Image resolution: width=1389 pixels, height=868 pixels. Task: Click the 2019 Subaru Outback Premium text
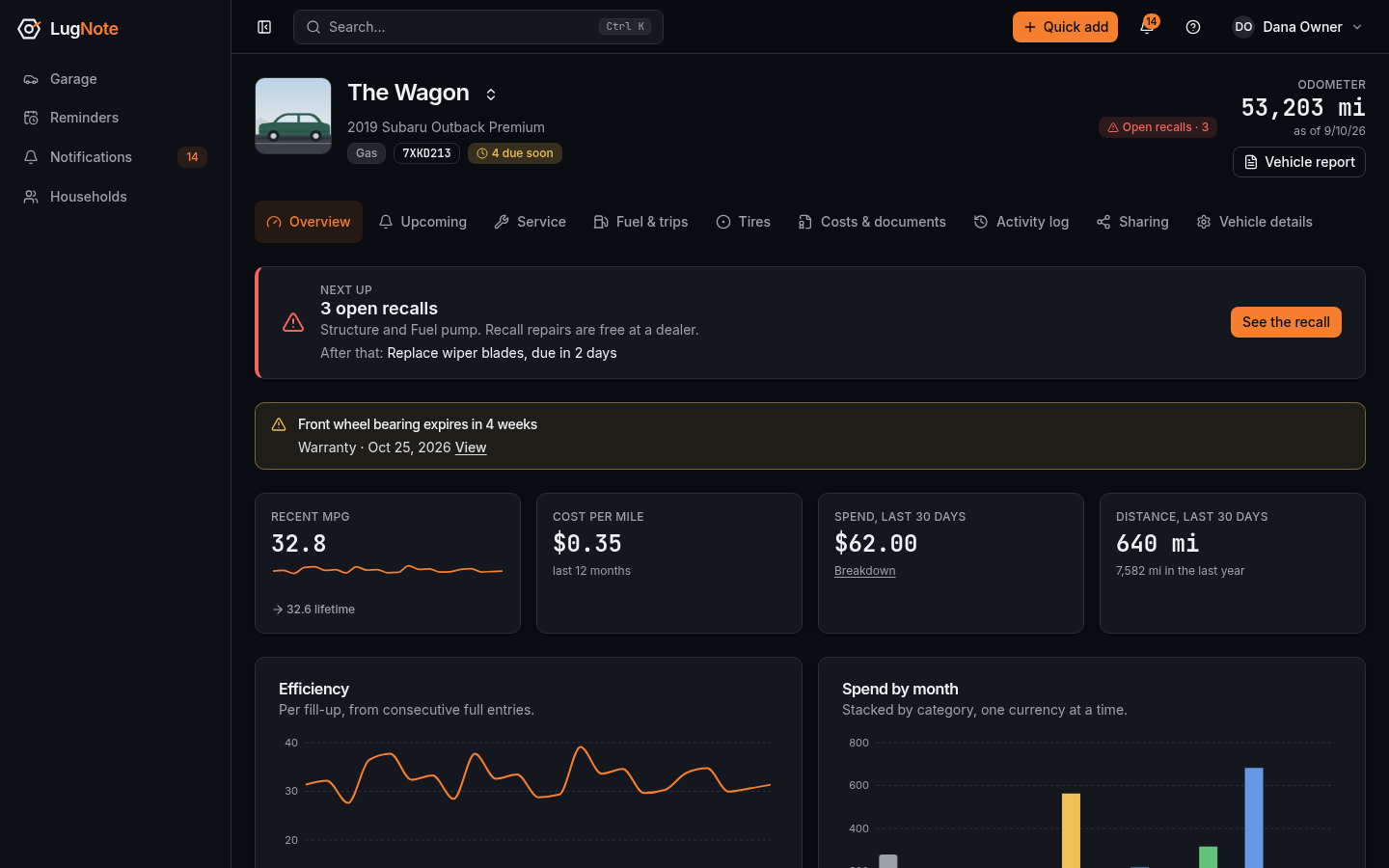point(446,127)
